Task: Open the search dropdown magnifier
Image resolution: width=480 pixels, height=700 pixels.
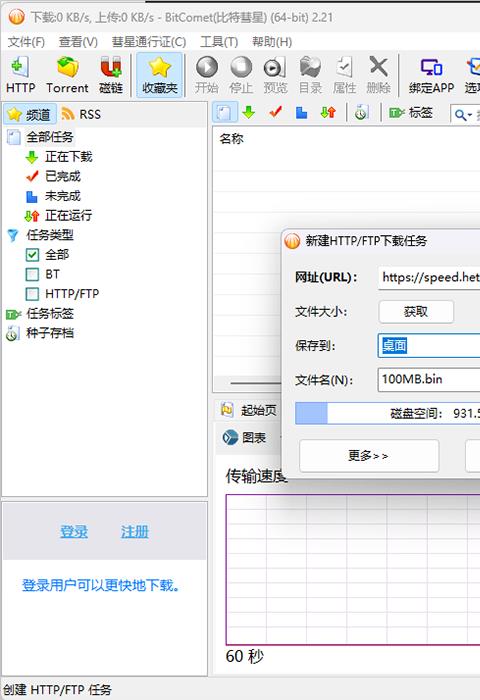Action: (463, 115)
